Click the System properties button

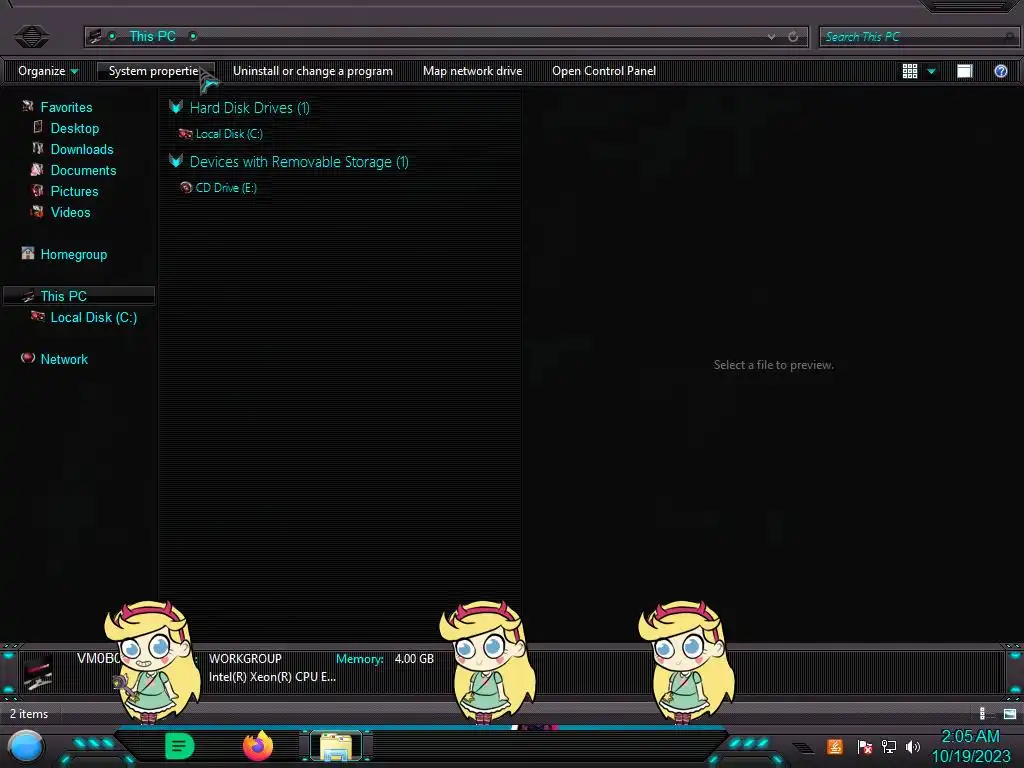point(155,71)
